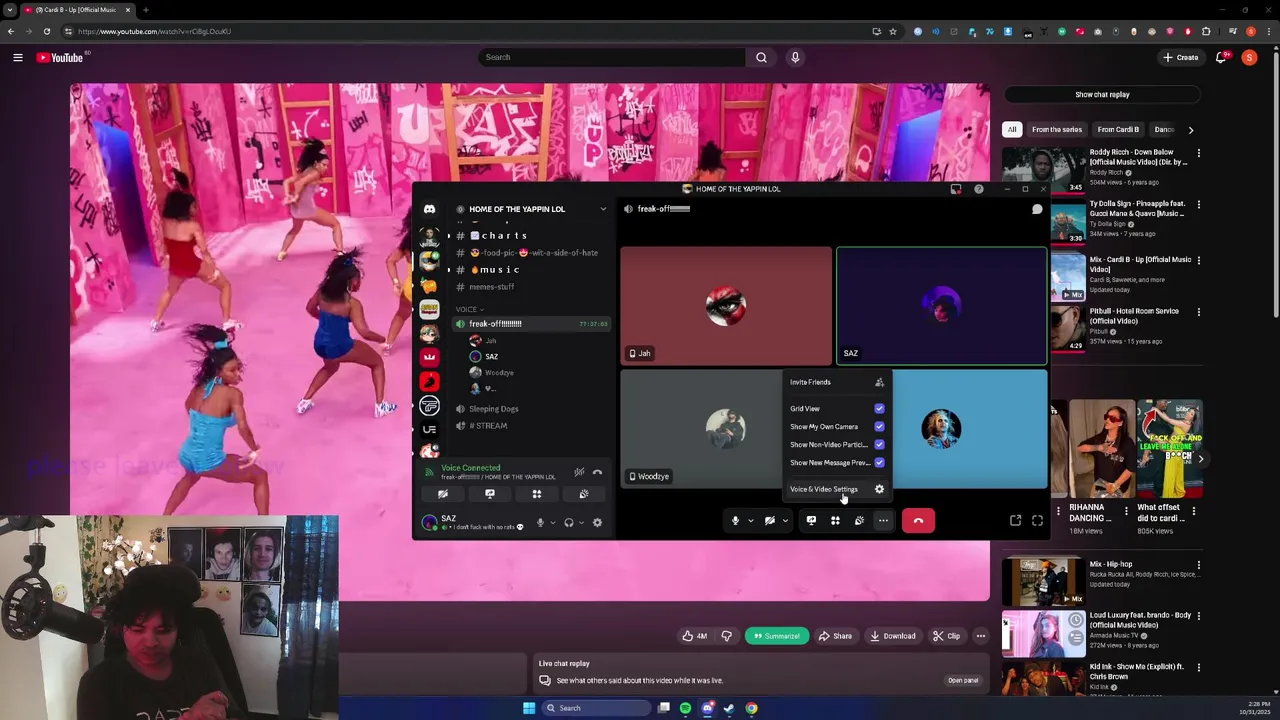1280x720 pixels.
Task: Open the three-dot more options in call controls
Action: pyautogui.click(x=883, y=520)
